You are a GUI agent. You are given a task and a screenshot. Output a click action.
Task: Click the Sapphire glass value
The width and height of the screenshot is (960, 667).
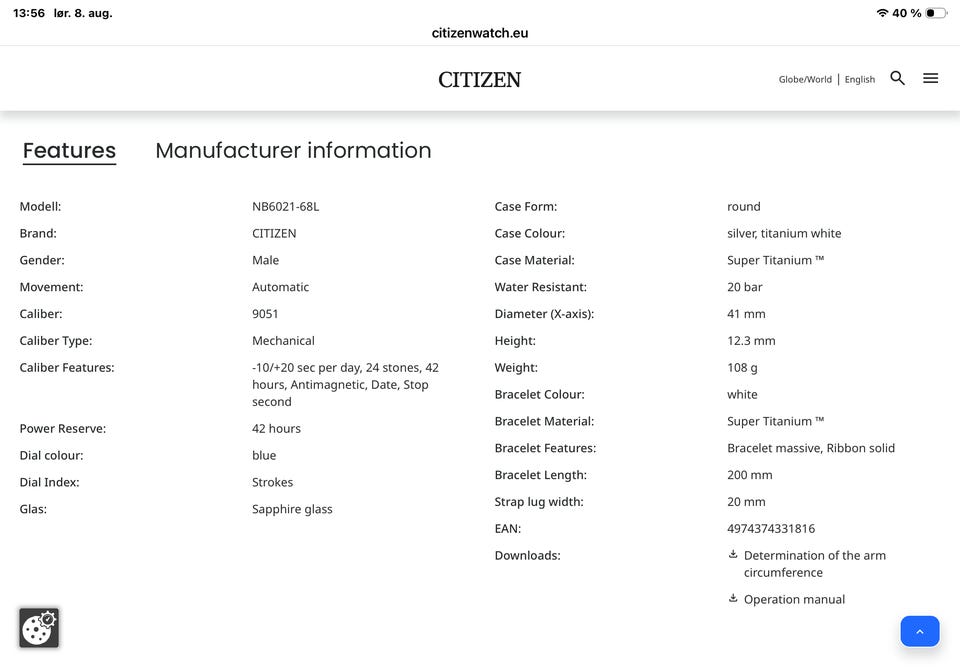292,510
